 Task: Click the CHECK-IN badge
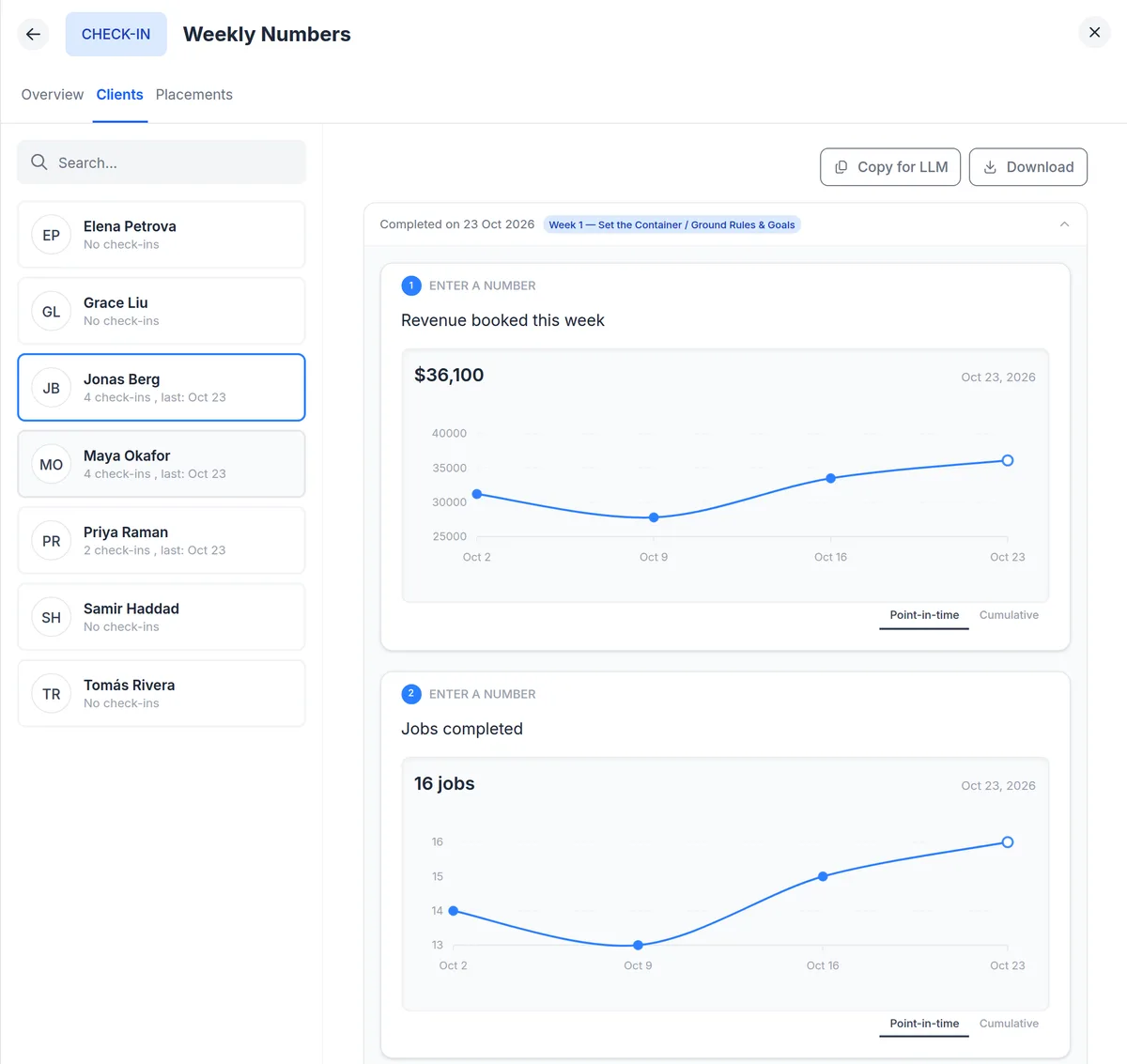pos(116,34)
